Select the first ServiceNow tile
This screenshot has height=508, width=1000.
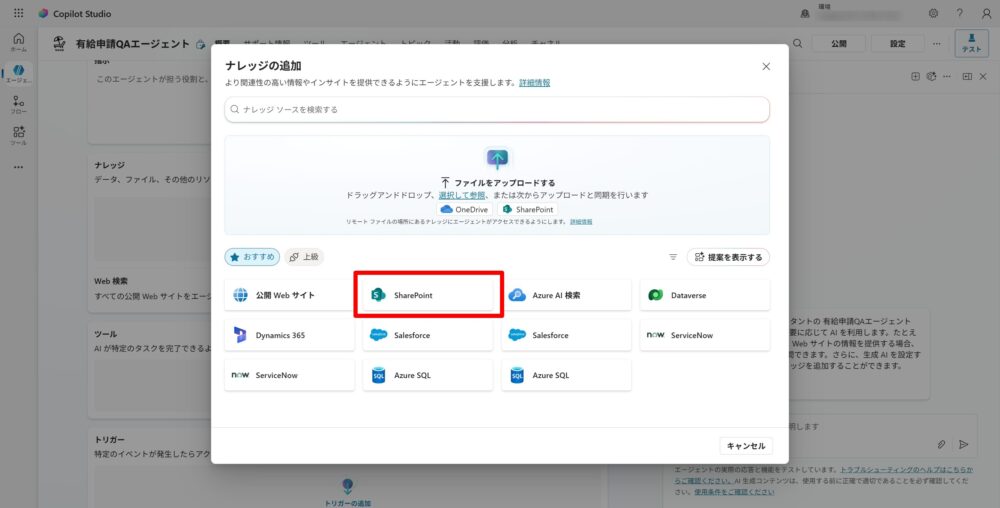point(704,335)
